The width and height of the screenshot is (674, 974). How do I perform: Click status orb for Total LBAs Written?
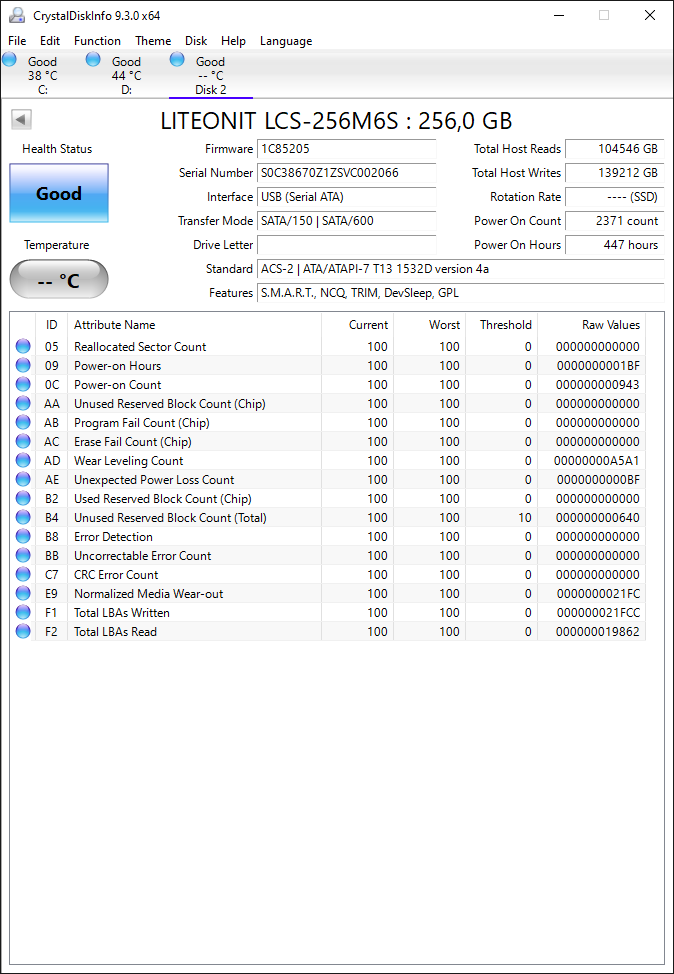click(x=23, y=612)
